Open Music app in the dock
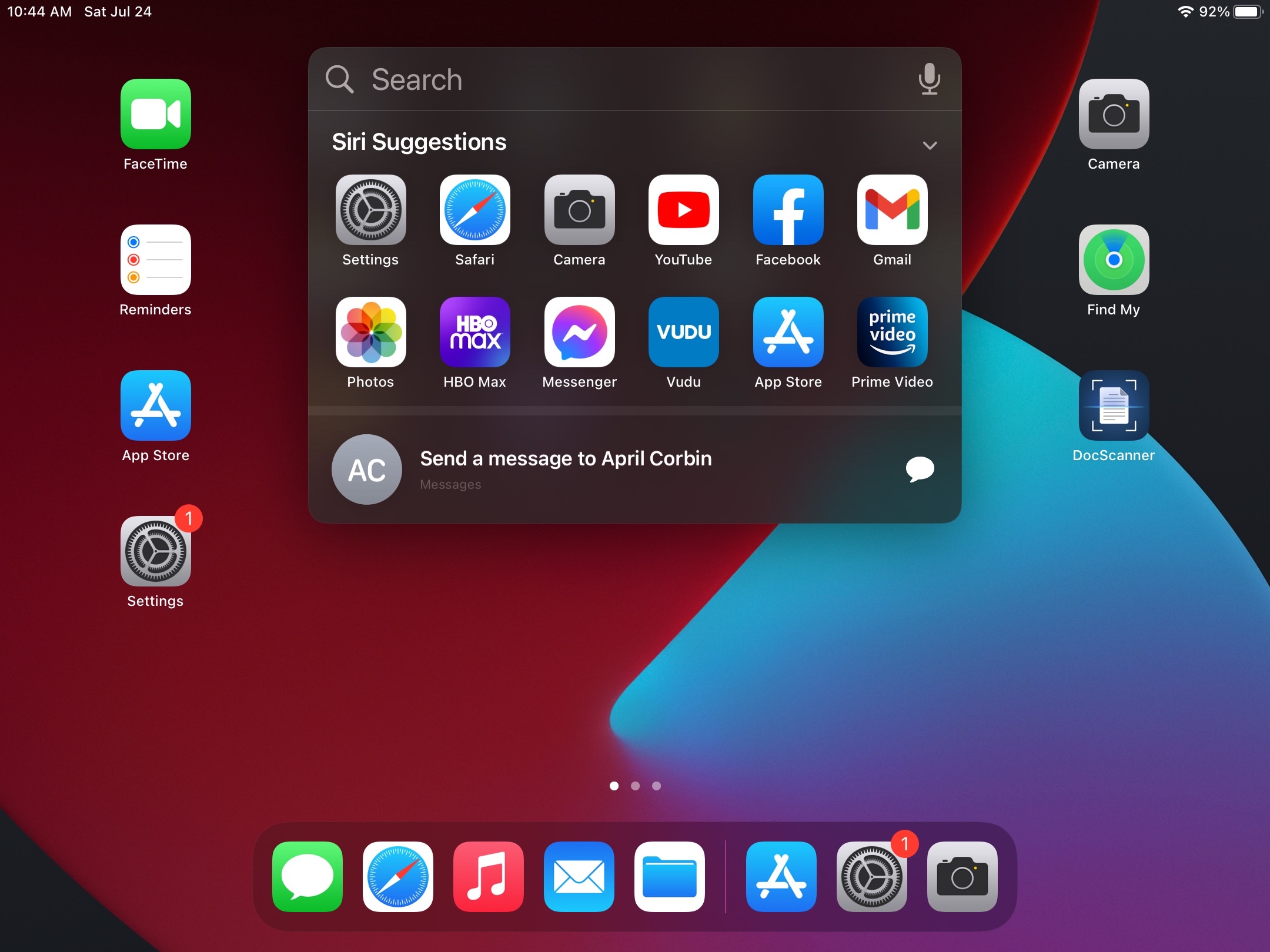Screen dimensions: 1270x952 tap(488, 877)
